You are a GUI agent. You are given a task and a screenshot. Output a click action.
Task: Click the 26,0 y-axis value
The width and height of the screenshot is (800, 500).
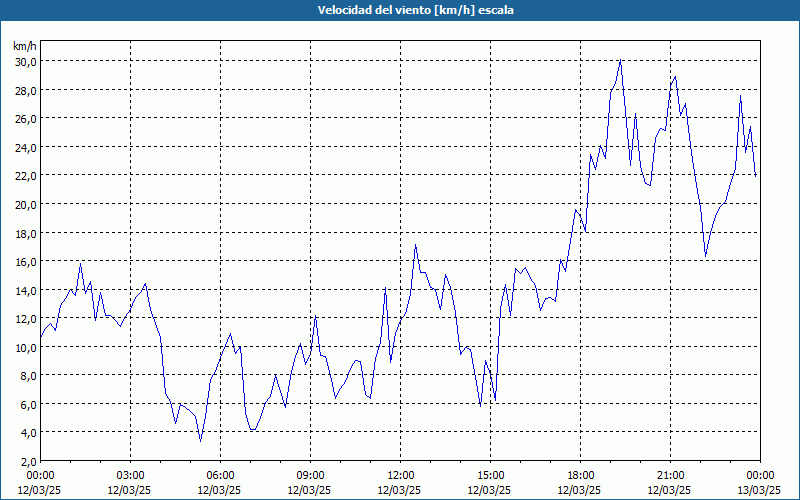pyautogui.click(x=26, y=118)
